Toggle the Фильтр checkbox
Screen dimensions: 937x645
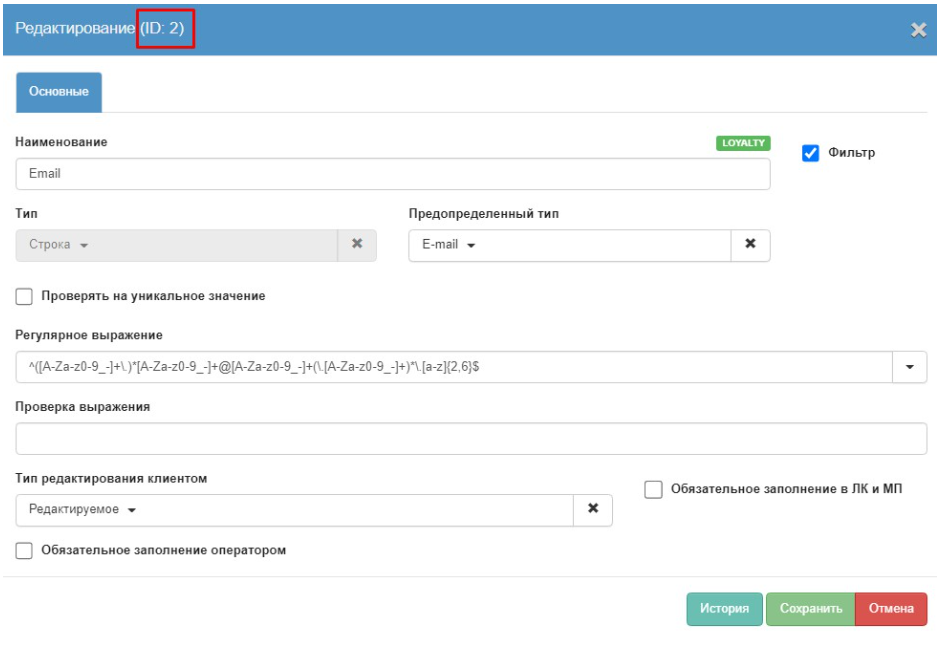(811, 153)
